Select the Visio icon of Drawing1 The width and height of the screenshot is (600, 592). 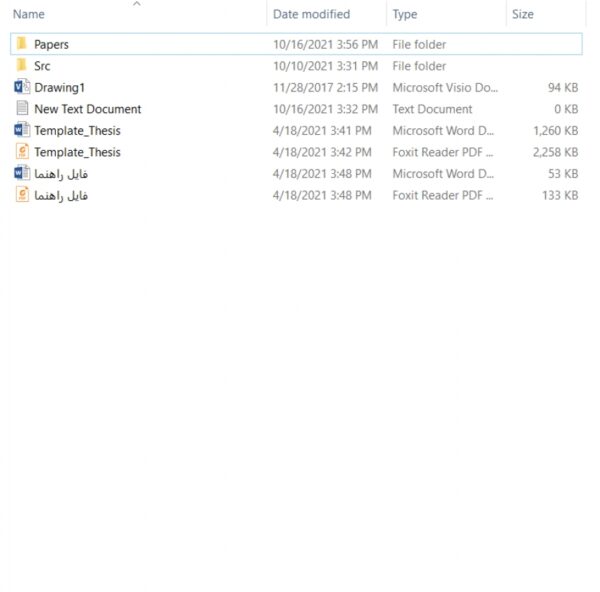(x=22, y=87)
